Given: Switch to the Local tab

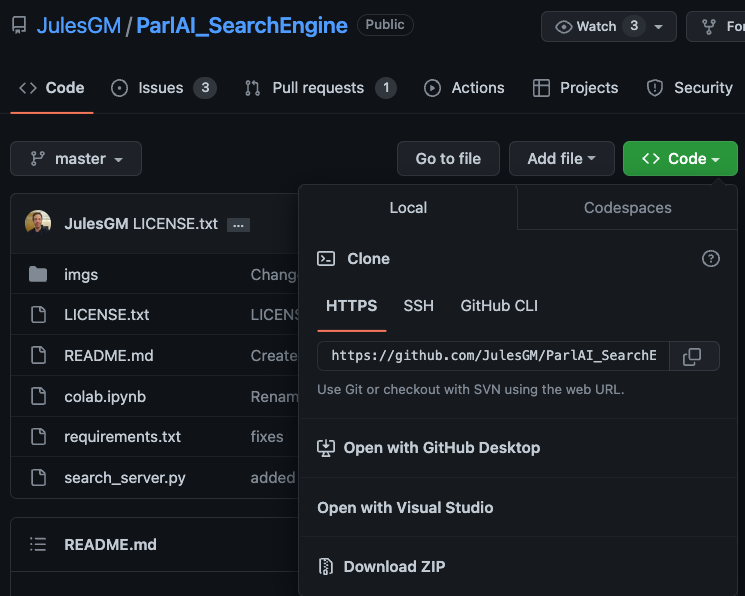Looking at the screenshot, I should (x=408, y=208).
